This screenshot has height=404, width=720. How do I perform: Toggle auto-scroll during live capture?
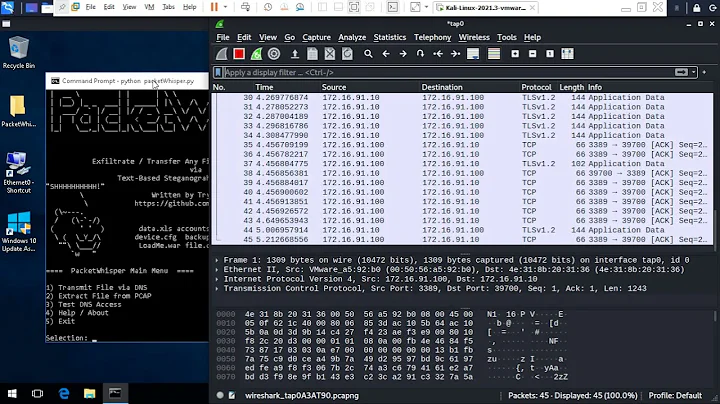click(473, 54)
